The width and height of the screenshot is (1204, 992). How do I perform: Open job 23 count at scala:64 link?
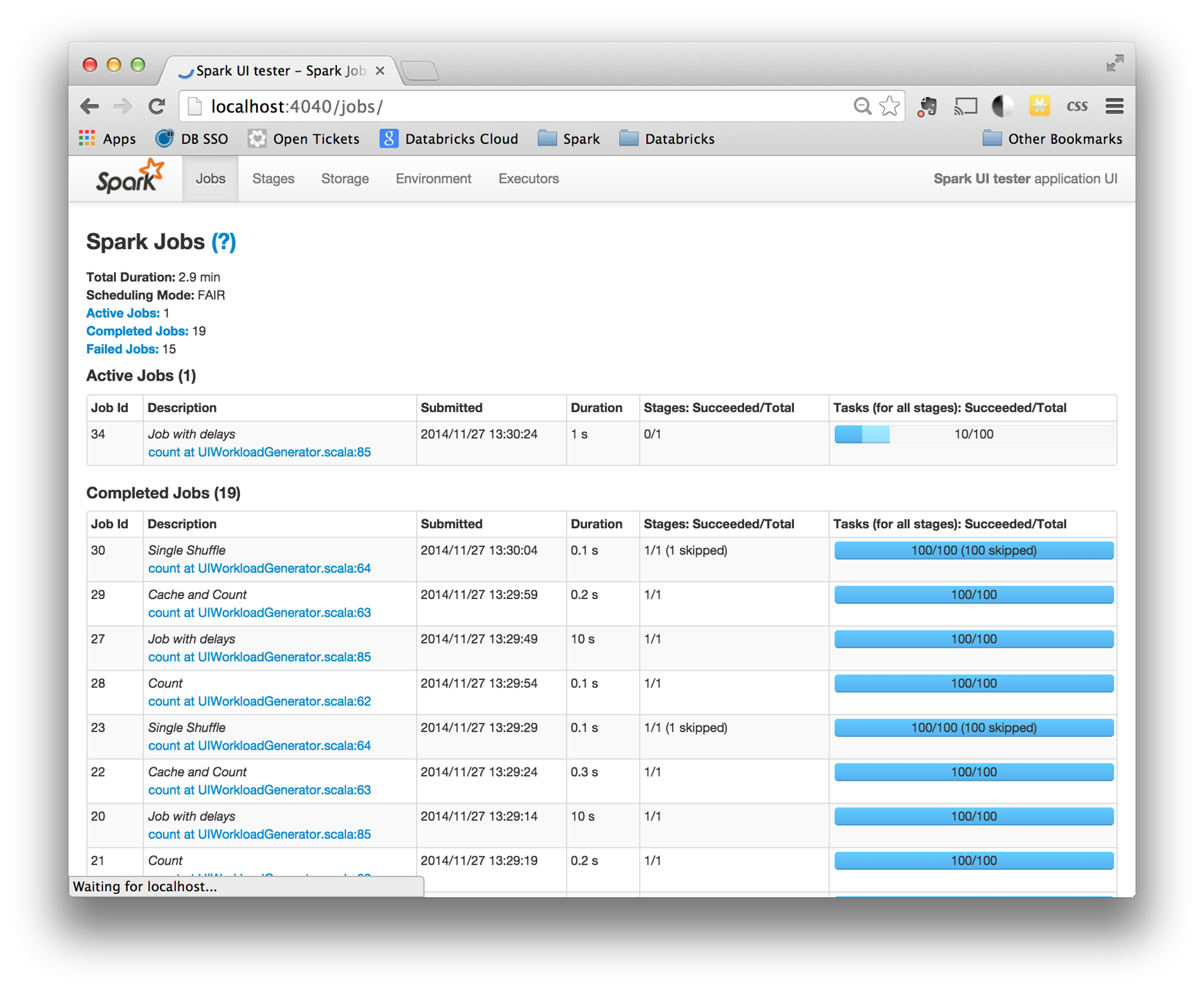tap(259, 746)
